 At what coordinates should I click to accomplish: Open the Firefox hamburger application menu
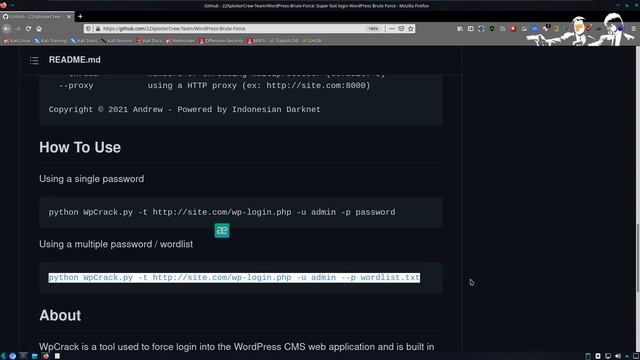pyautogui.click(x=633, y=29)
